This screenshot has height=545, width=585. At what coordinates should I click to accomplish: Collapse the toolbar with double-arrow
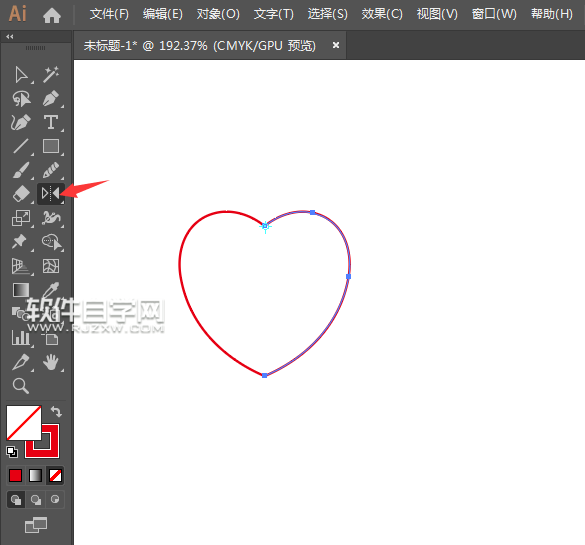[10, 37]
